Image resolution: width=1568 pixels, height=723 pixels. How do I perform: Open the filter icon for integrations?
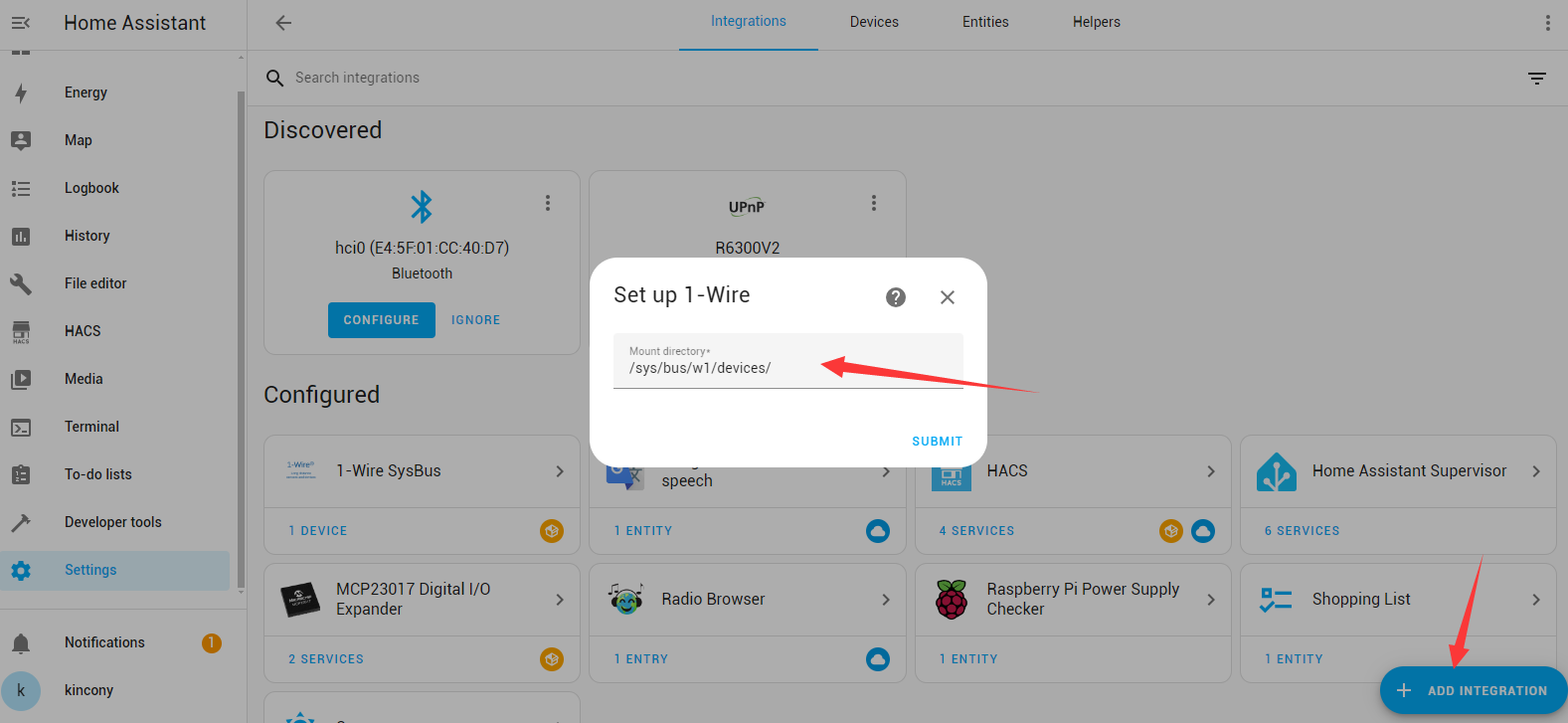coord(1536,79)
